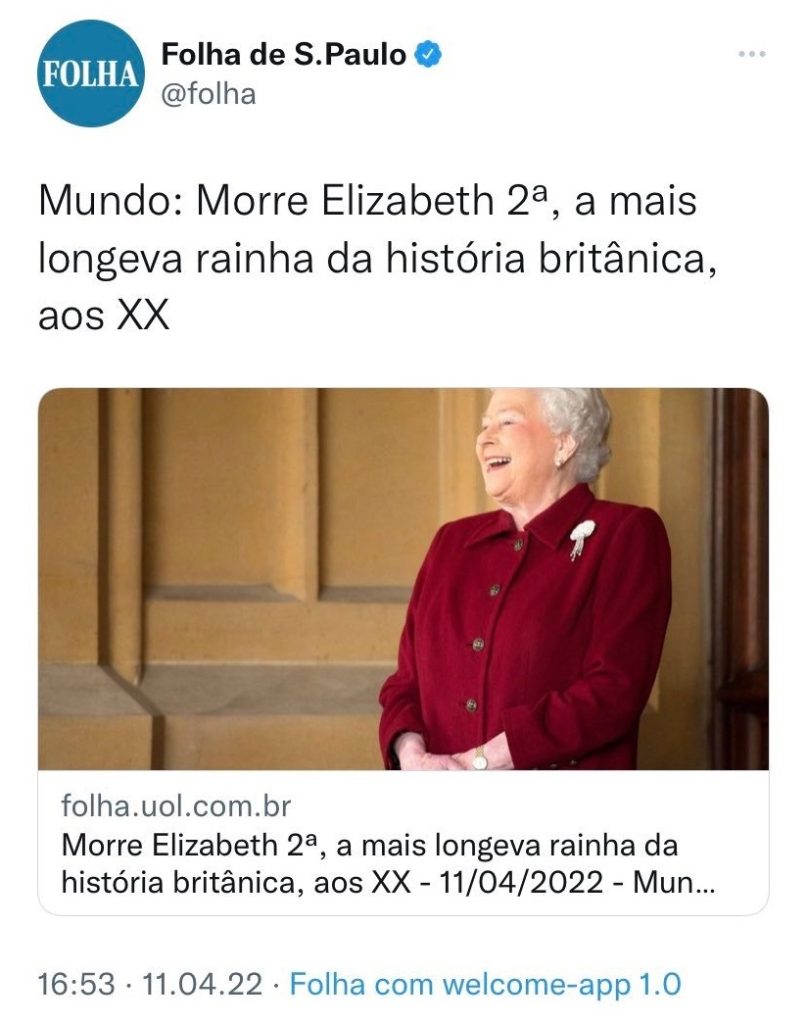This screenshot has width=806, height=1024.
Task: Click the Folha de S.Paulo display name
Action: coord(283,54)
